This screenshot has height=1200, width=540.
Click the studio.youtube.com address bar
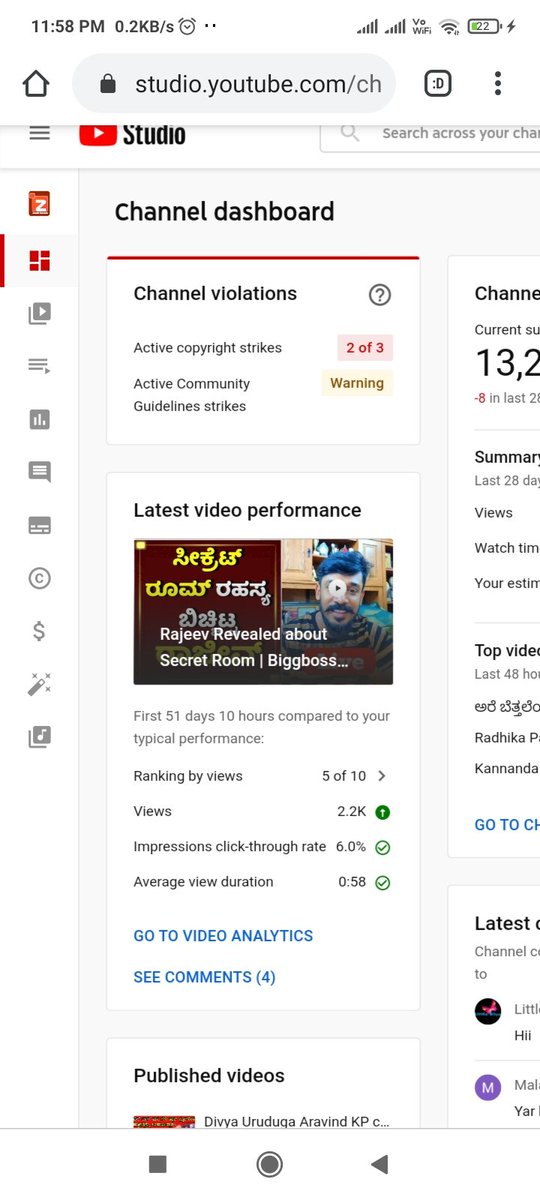click(234, 84)
